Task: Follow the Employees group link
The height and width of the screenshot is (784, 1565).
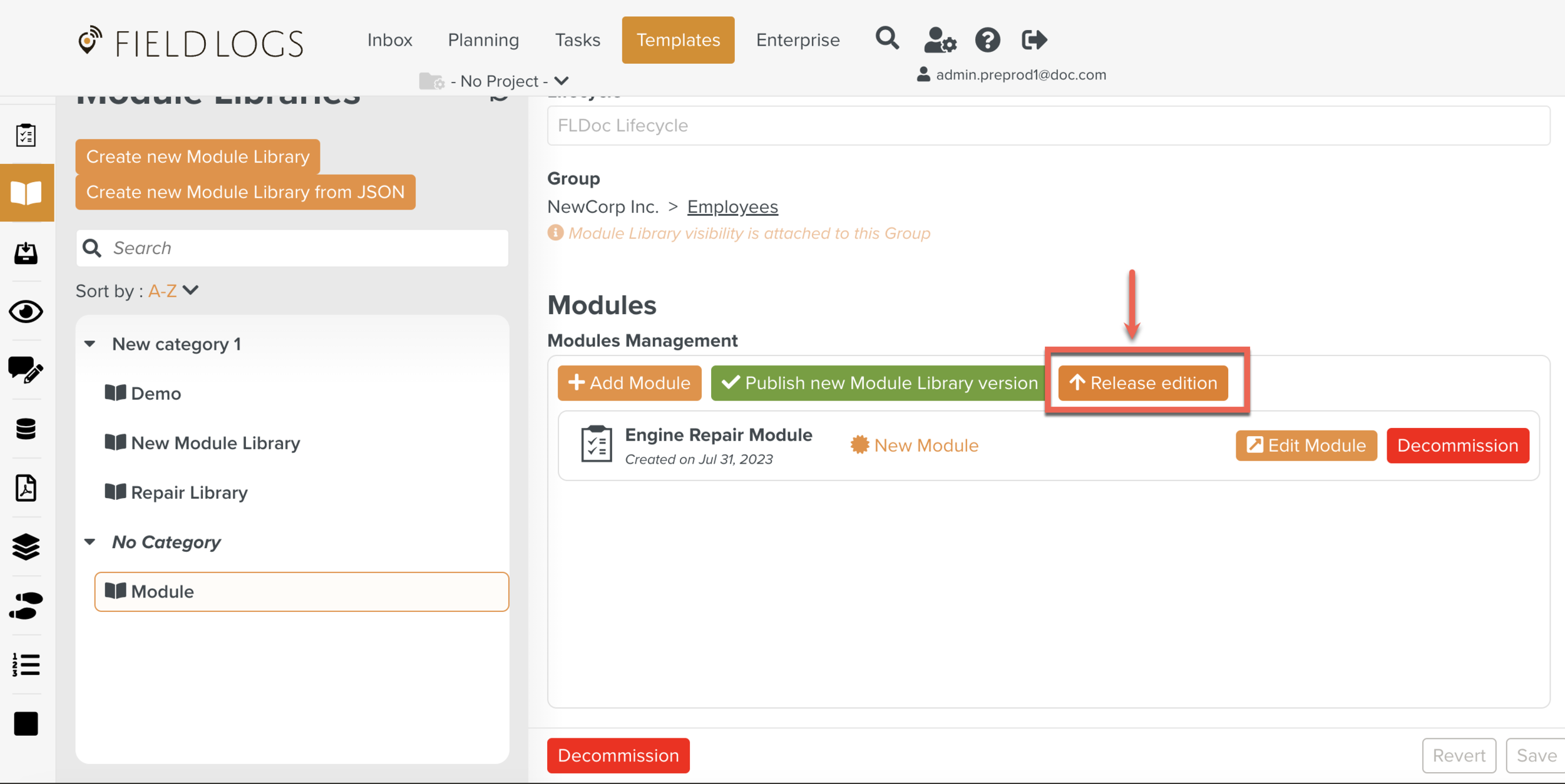Action: click(732, 207)
